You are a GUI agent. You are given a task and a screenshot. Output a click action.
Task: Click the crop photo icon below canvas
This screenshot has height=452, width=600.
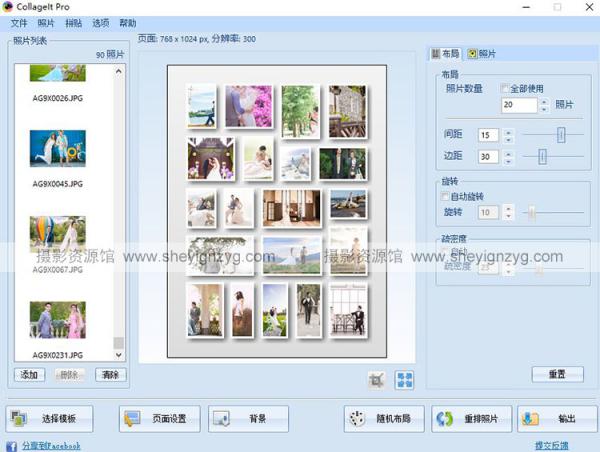(x=377, y=380)
